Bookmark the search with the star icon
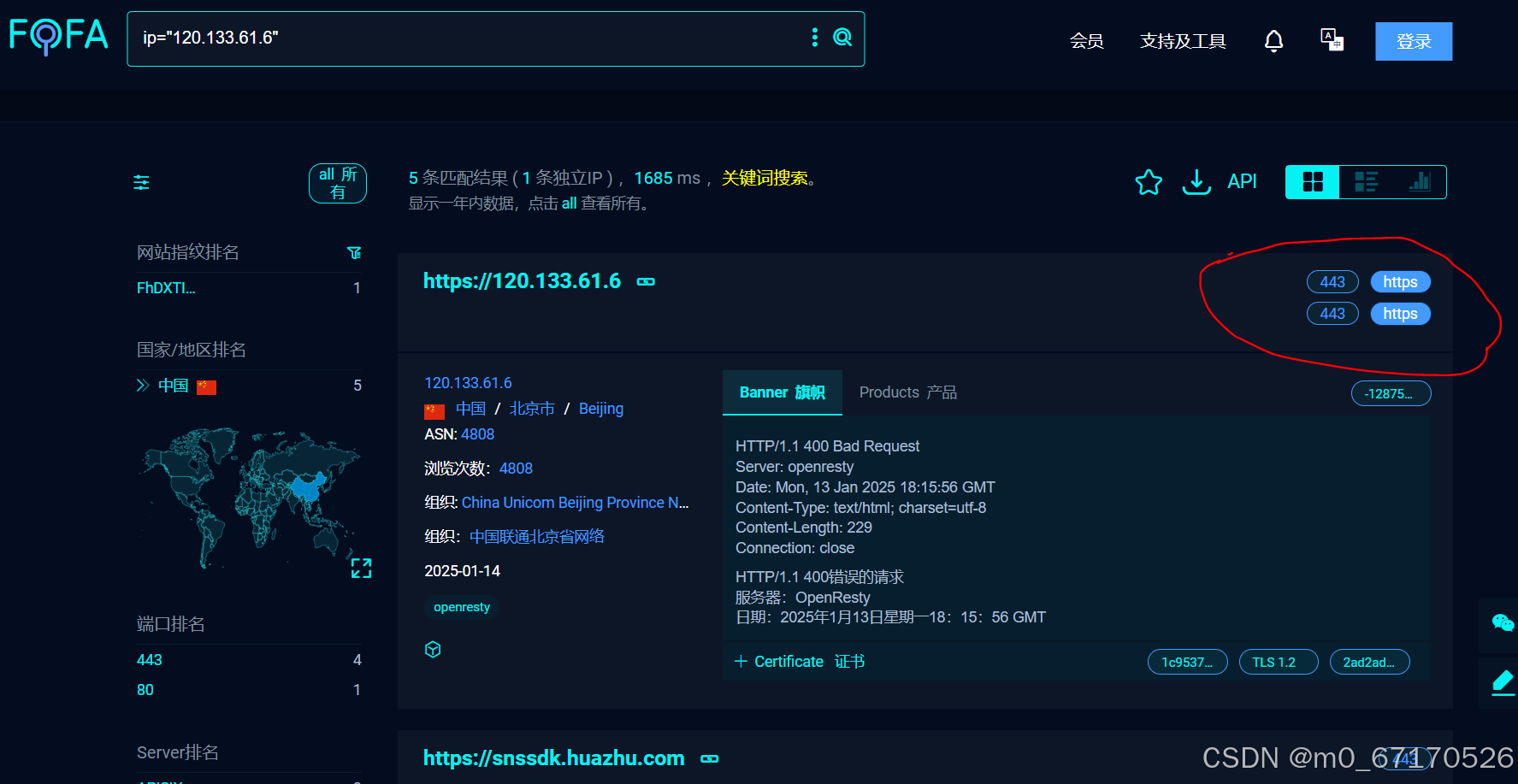The image size is (1518, 784). pos(1149,181)
